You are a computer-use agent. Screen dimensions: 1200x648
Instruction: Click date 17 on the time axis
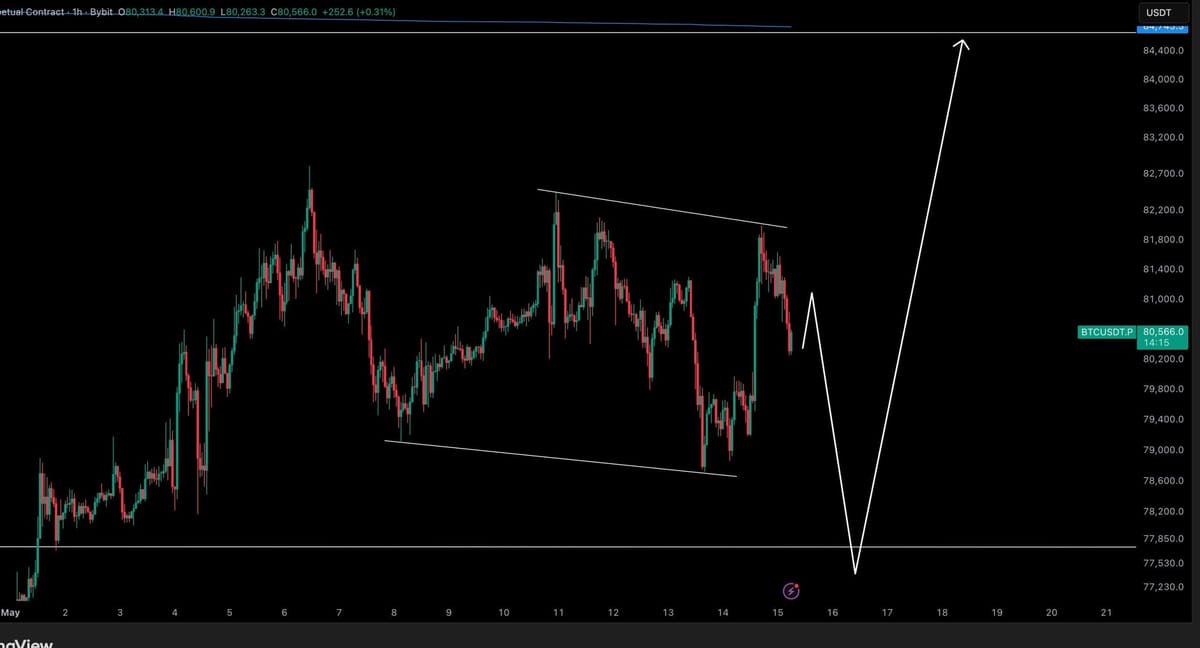tap(887, 612)
